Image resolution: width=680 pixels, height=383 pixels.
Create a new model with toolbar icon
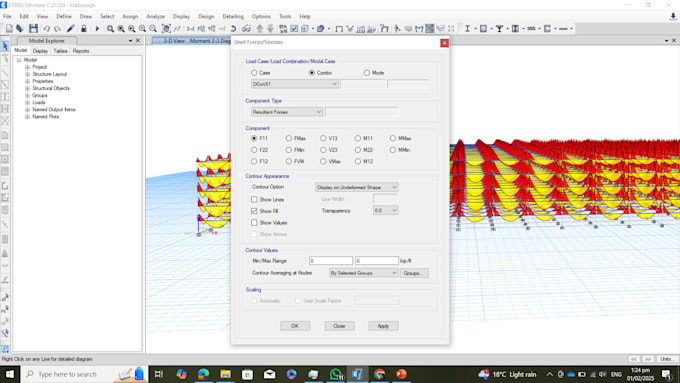pyautogui.click(x=9, y=29)
